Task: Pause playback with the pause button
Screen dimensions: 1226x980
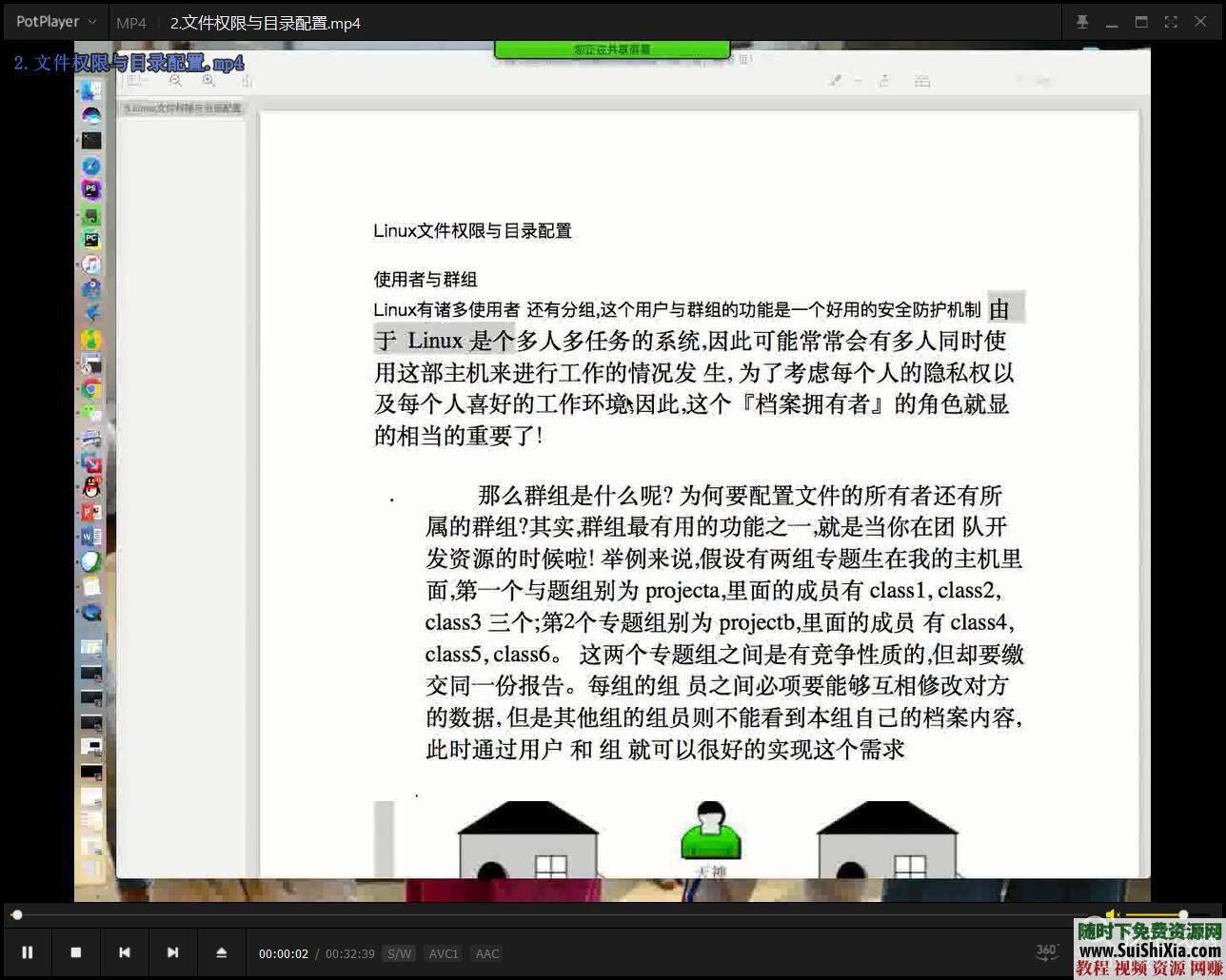Action: pyautogui.click(x=27, y=952)
